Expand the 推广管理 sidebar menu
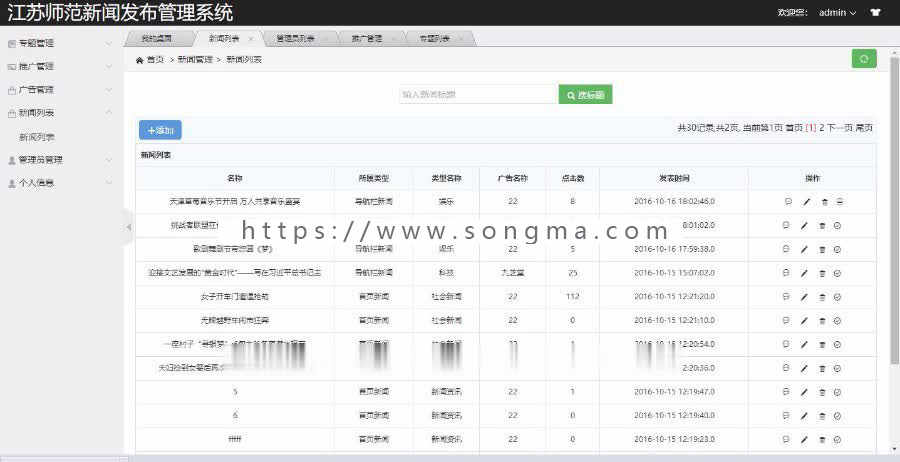The width and height of the screenshot is (900, 462). pos(61,67)
